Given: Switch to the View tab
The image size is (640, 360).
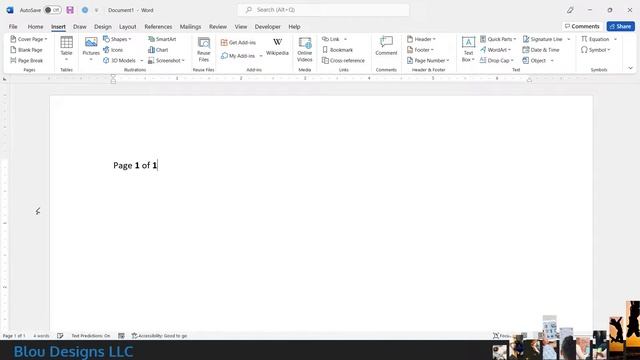Looking at the screenshot, I should tap(241, 27).
